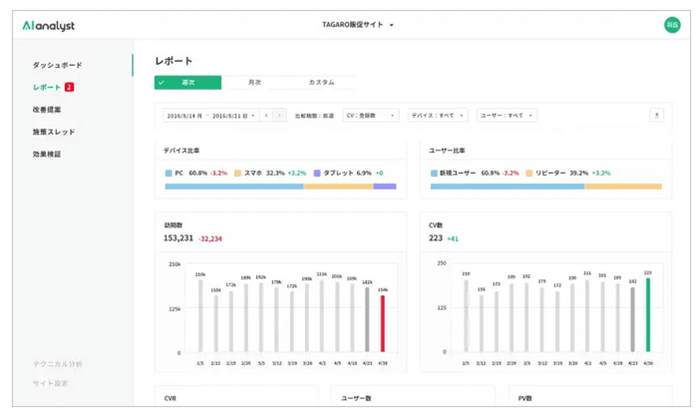Click the リピーター orange legend square
700x418 pixels.
click(529, 173)
